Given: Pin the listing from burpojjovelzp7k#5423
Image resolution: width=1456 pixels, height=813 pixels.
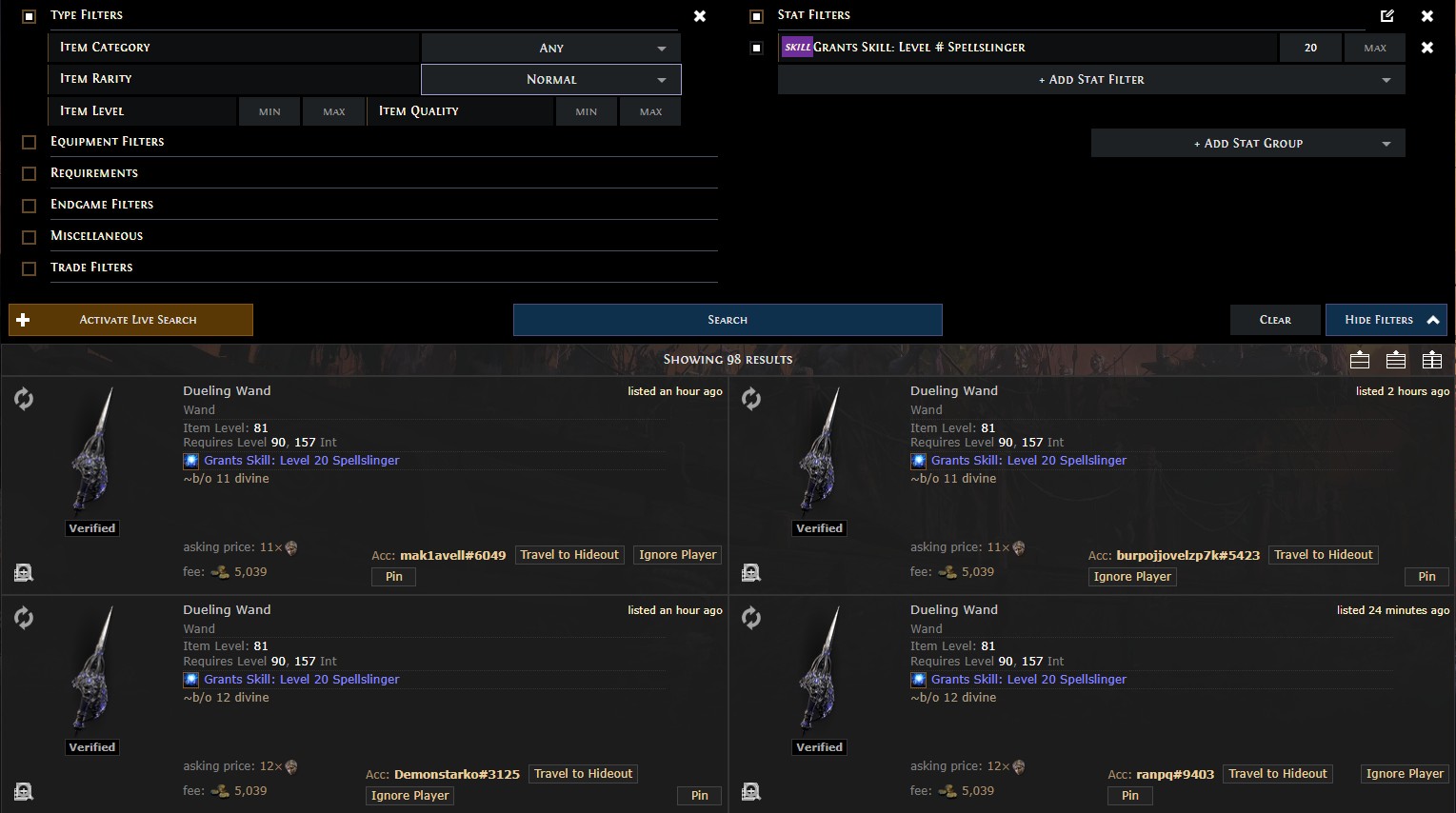Looking at the screenshot, I should click(x=1426, y=577).
